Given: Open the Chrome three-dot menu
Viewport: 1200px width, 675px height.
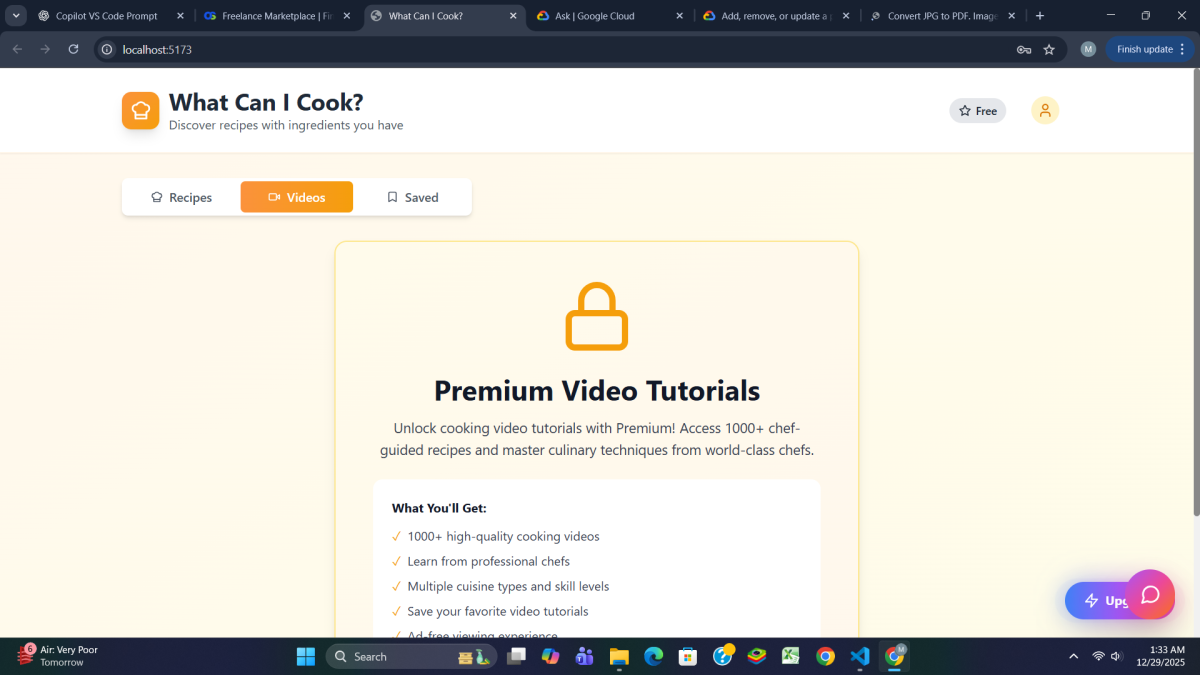Looking at the screenshot, I should coord(1182,49).
